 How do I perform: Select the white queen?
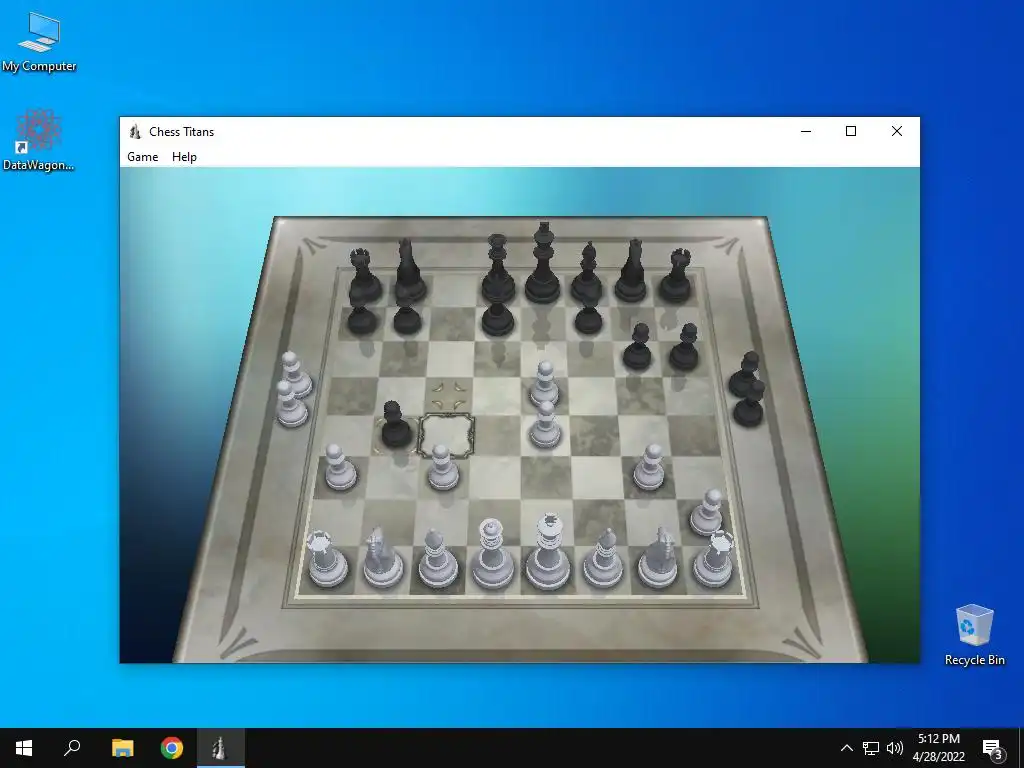click(x=492, y=554)
